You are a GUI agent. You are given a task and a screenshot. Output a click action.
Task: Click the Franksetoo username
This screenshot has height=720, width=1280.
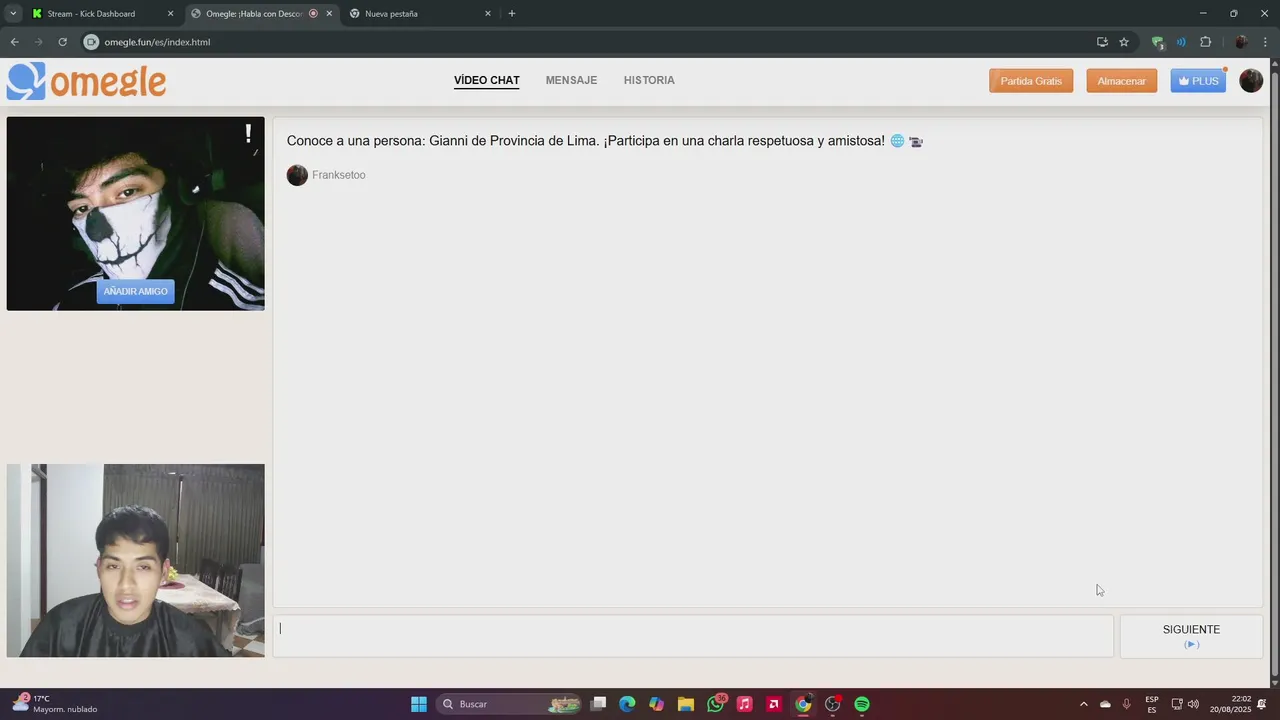pos(339,175)
